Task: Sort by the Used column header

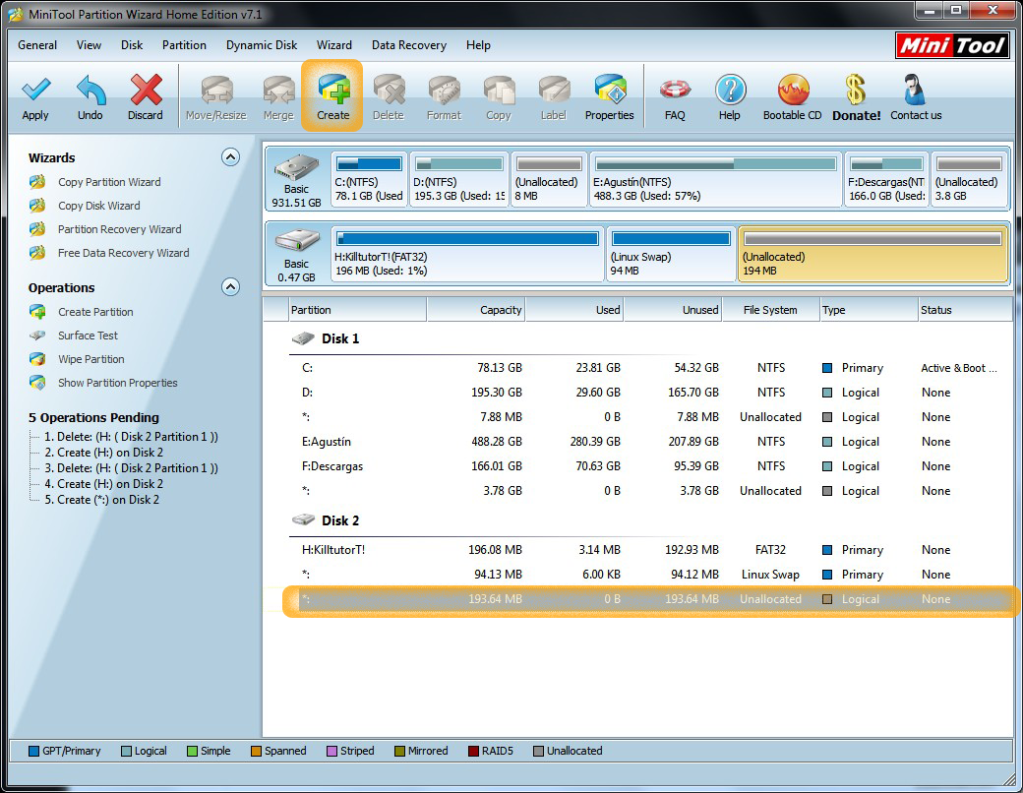Action: tap(575, 310)
